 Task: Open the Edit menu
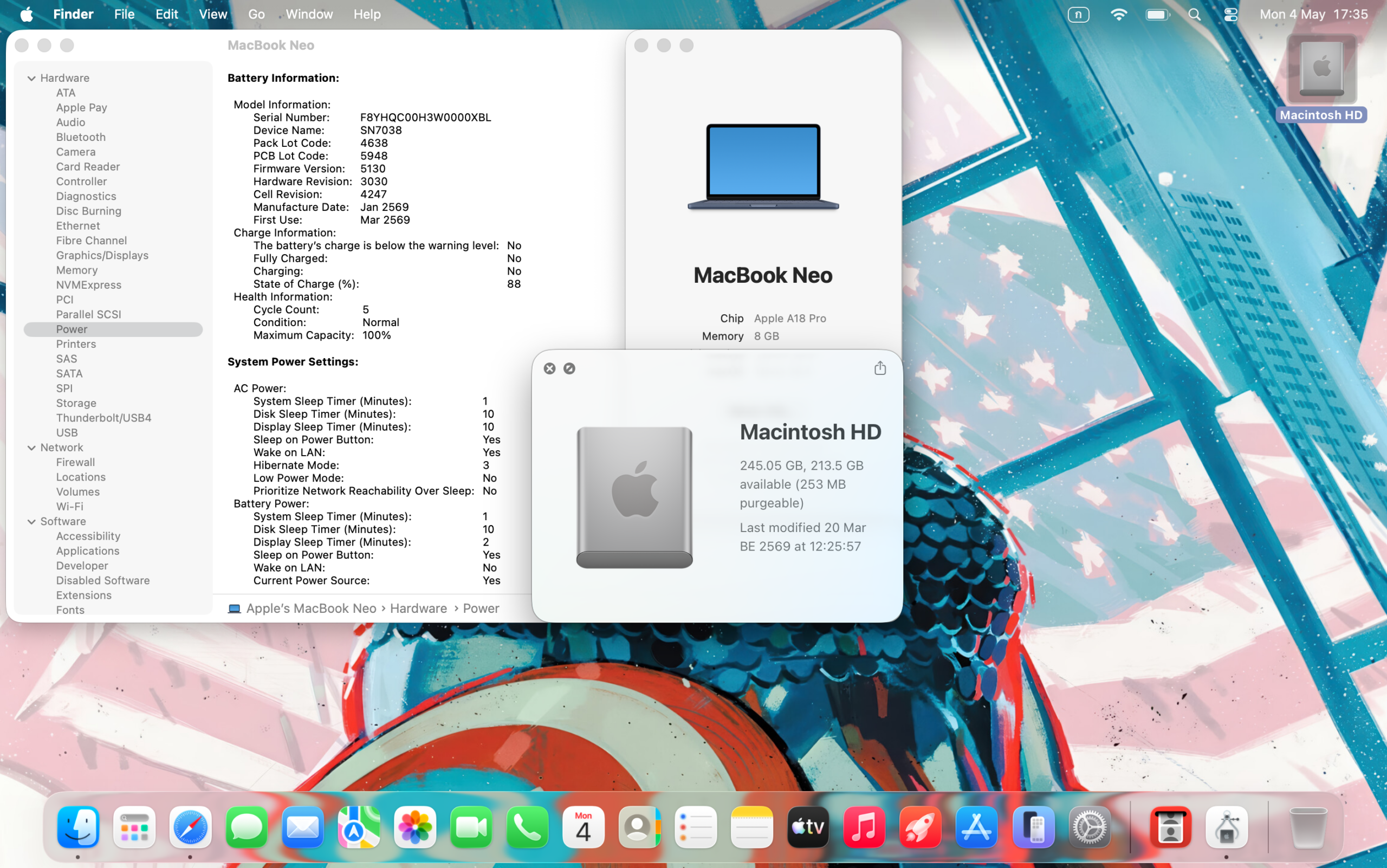tap(166, 14)
